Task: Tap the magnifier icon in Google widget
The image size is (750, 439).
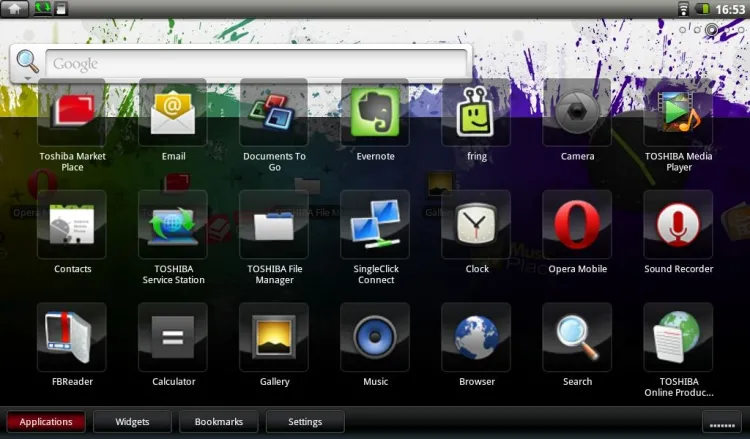Action: 27,62
